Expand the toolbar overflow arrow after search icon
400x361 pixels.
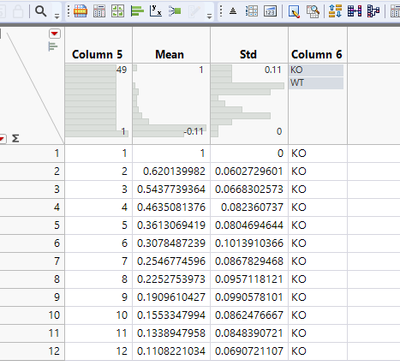coord(57,16)
